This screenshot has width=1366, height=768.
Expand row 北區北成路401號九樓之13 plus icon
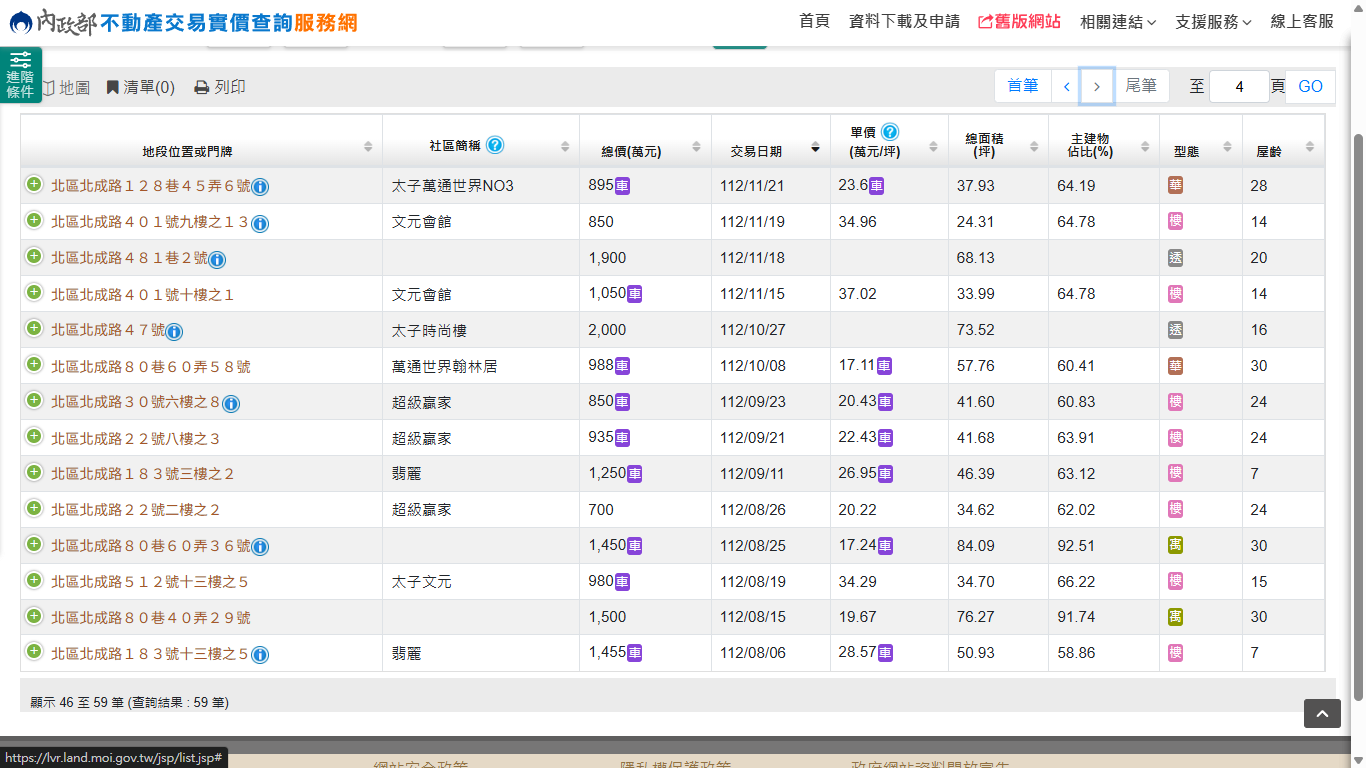tap(34, 220)
